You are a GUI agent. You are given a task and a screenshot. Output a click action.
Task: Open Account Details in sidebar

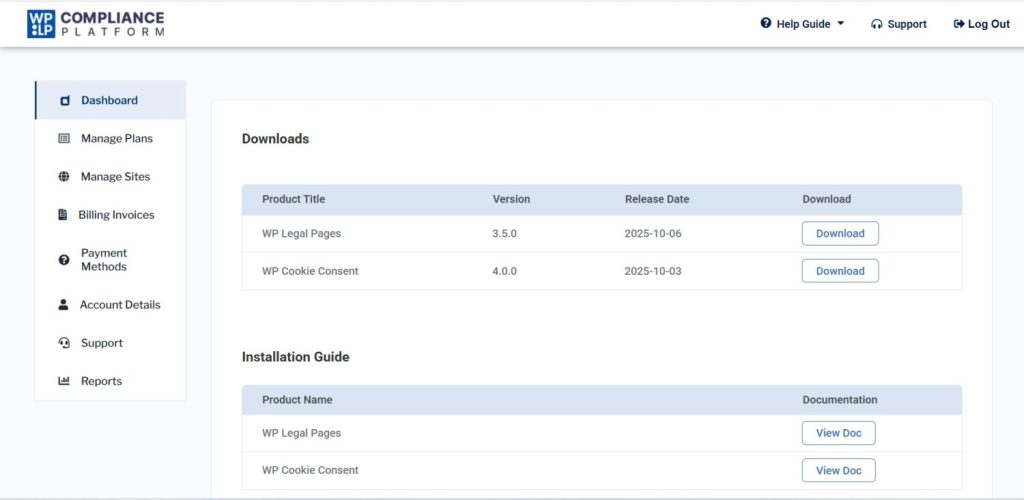point(110,305)
